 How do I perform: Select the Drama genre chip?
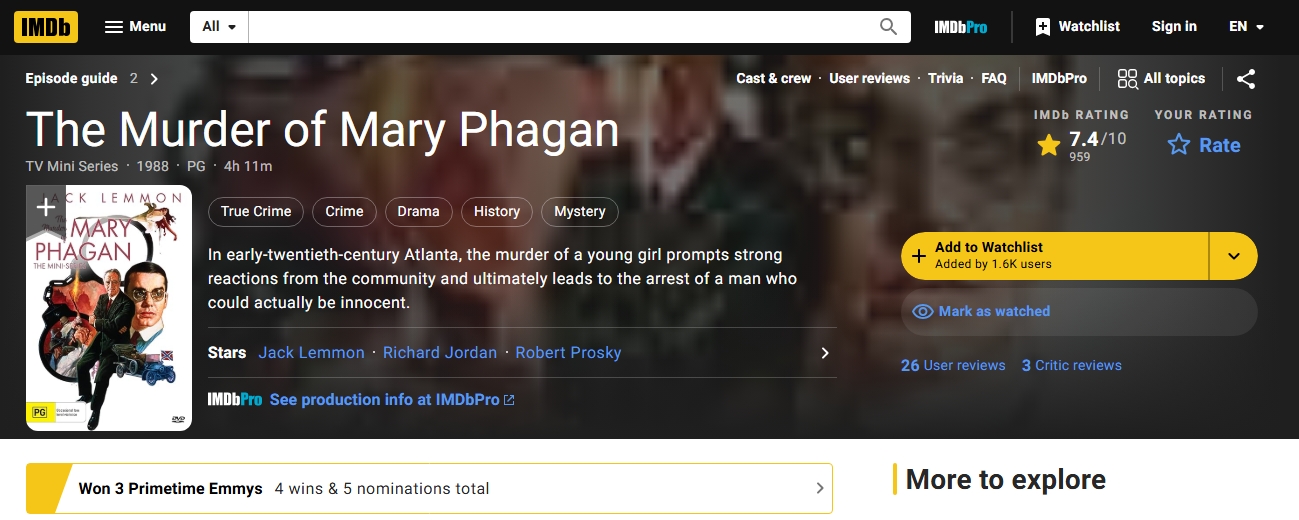pos(418,211)
